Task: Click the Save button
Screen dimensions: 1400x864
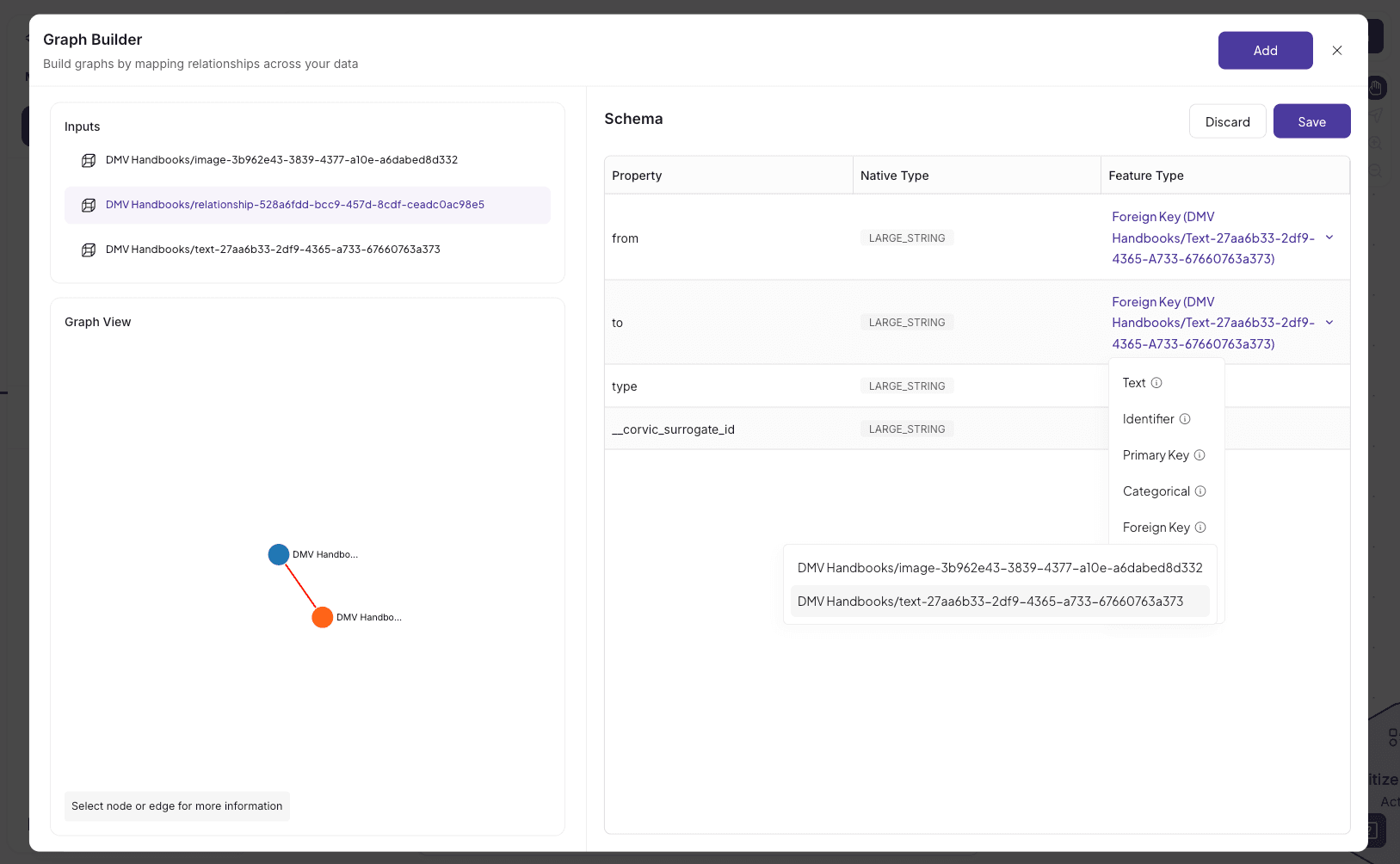Action: [x=1311, y=120]
